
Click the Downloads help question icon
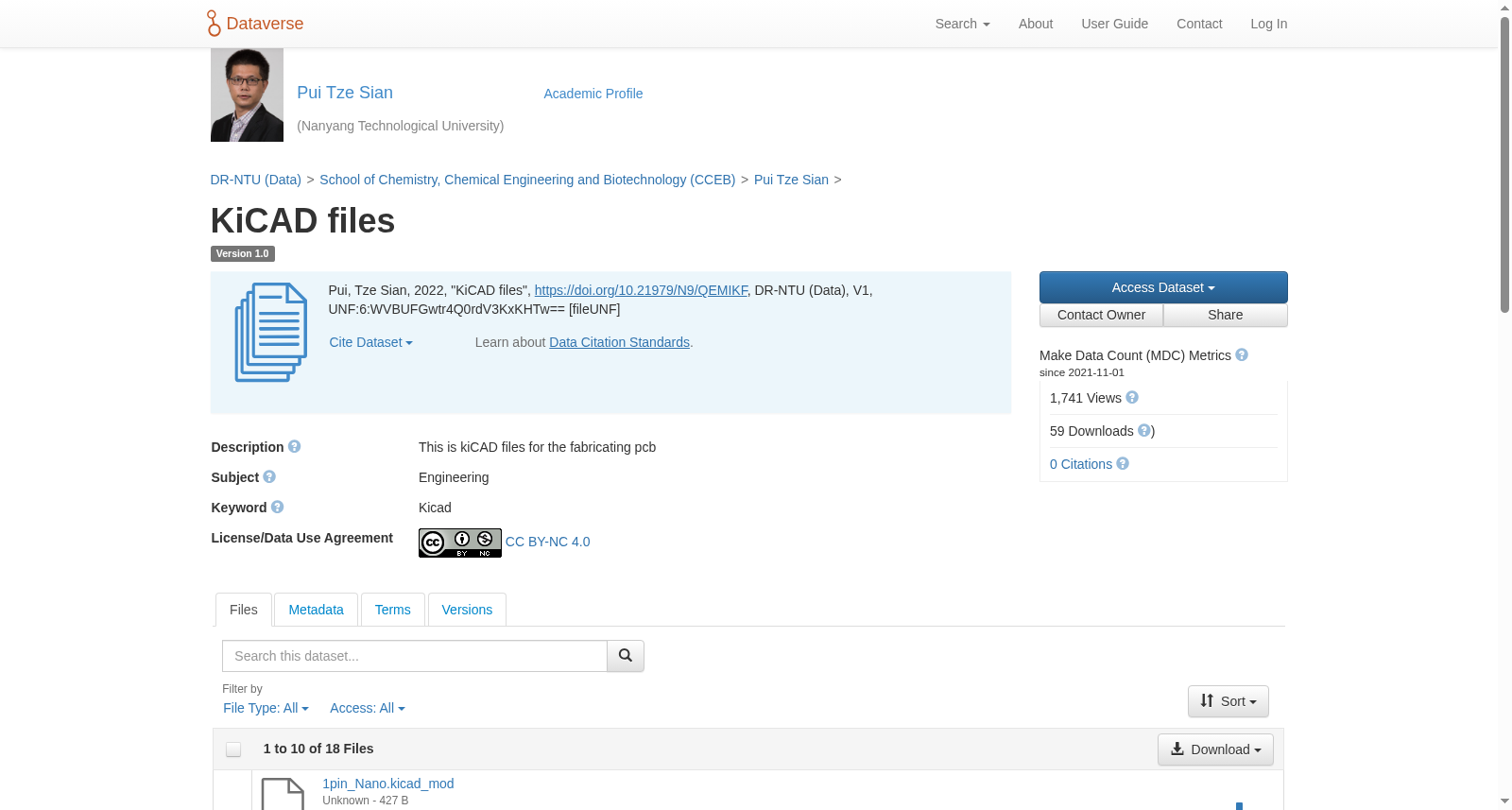click(x=1144, y=430)
